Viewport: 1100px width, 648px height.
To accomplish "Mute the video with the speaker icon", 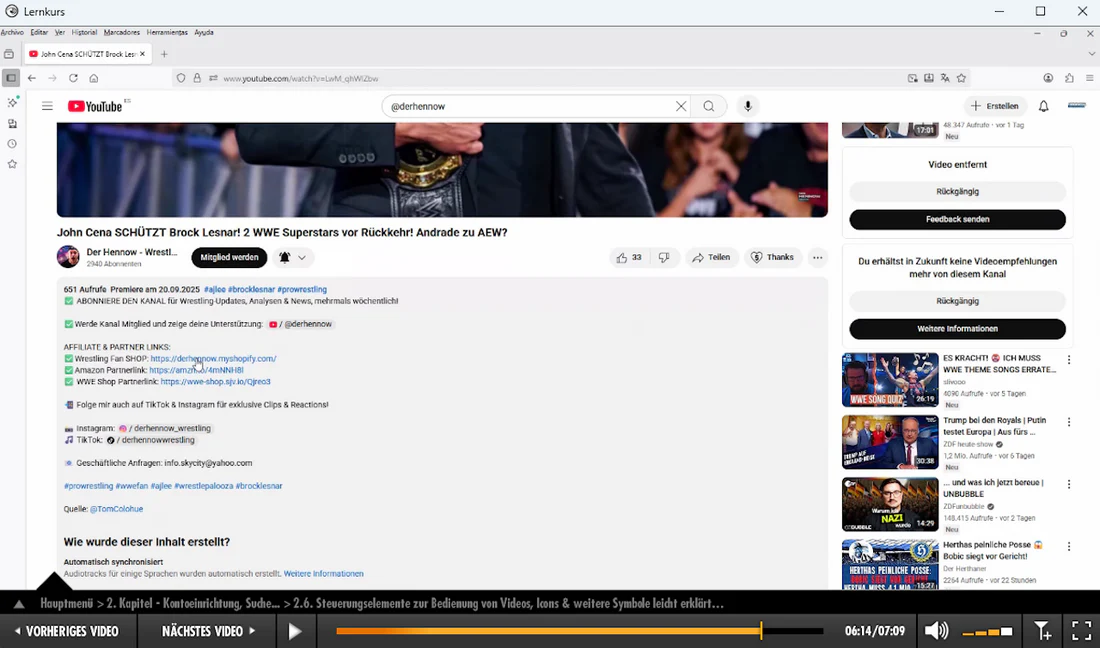I will pyautogui.click(x=936, y=631).
